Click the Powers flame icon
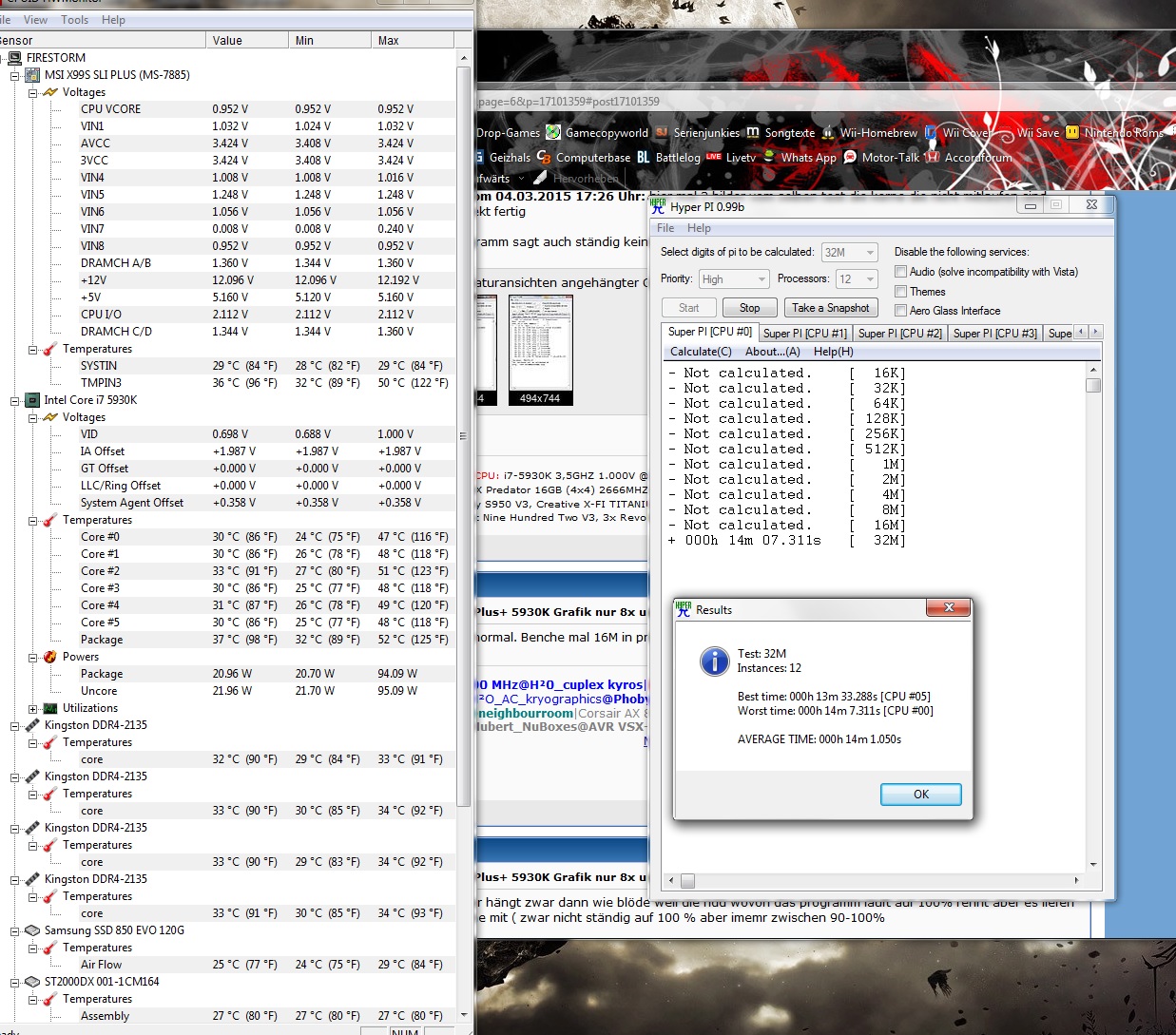The image size is (1176, 1035). coord(50,657)
